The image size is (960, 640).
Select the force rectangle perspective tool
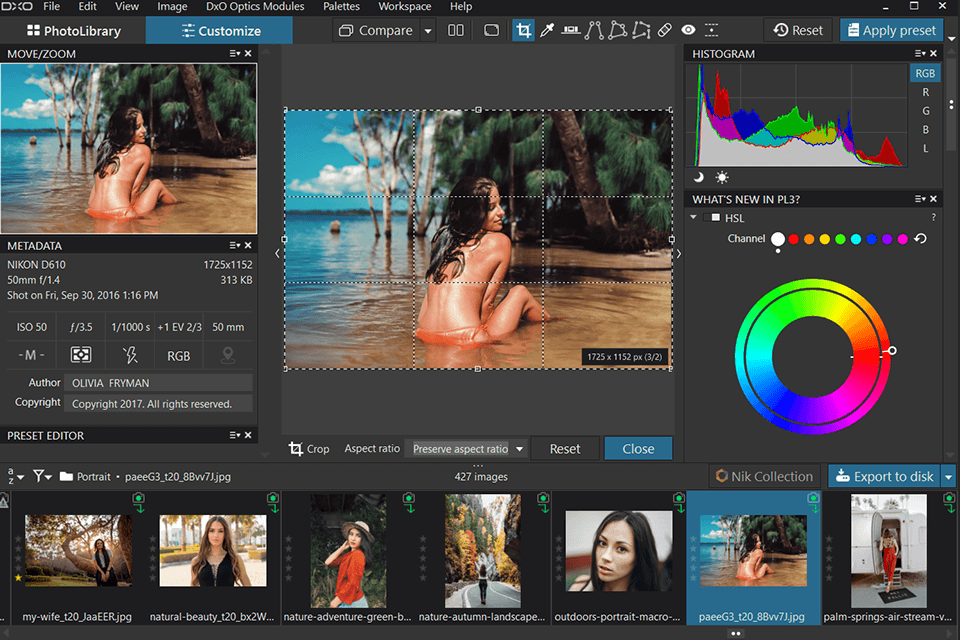[x=618, y=30]
